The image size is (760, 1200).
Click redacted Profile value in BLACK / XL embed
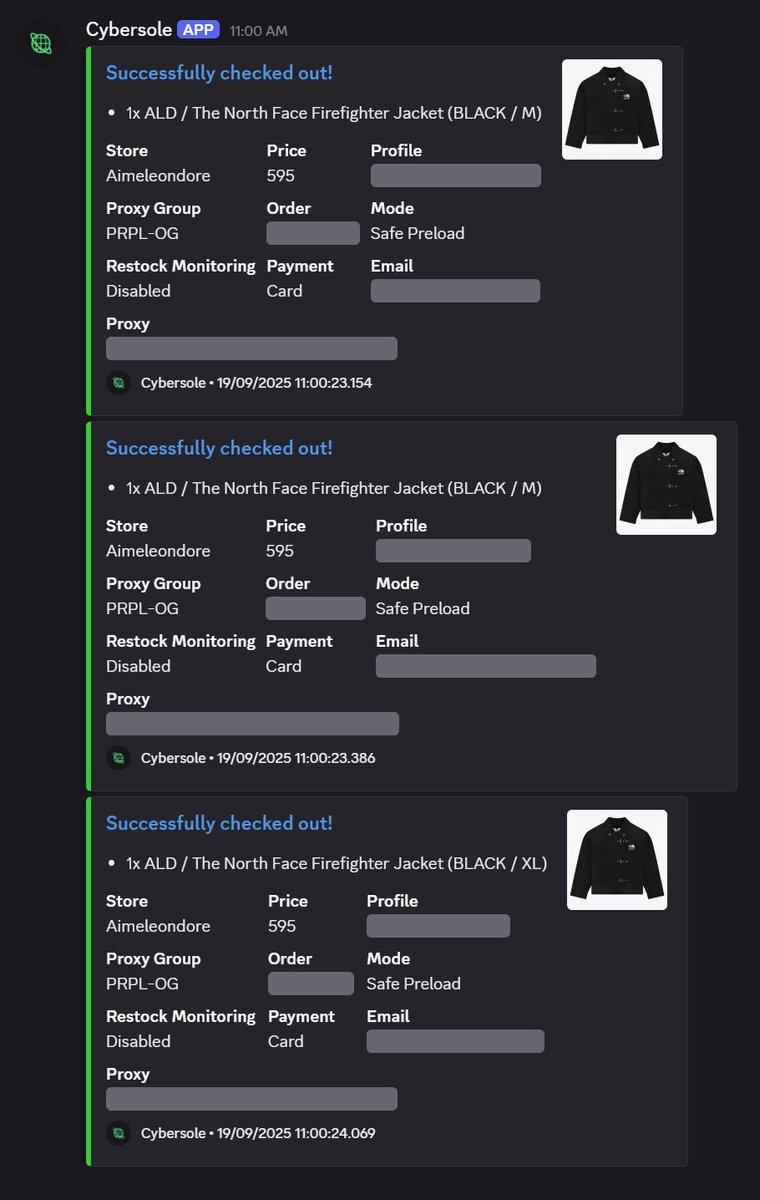438,926
